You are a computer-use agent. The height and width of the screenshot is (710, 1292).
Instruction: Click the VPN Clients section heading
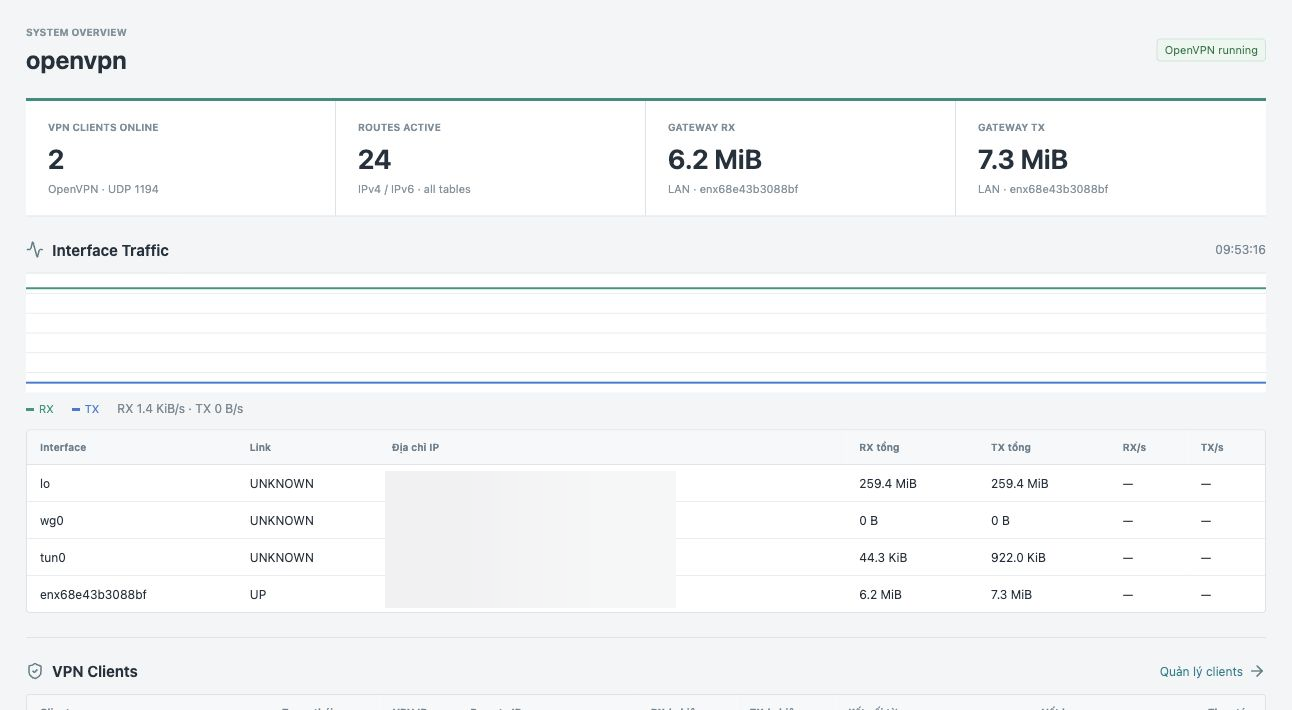[x=95, y=671]
